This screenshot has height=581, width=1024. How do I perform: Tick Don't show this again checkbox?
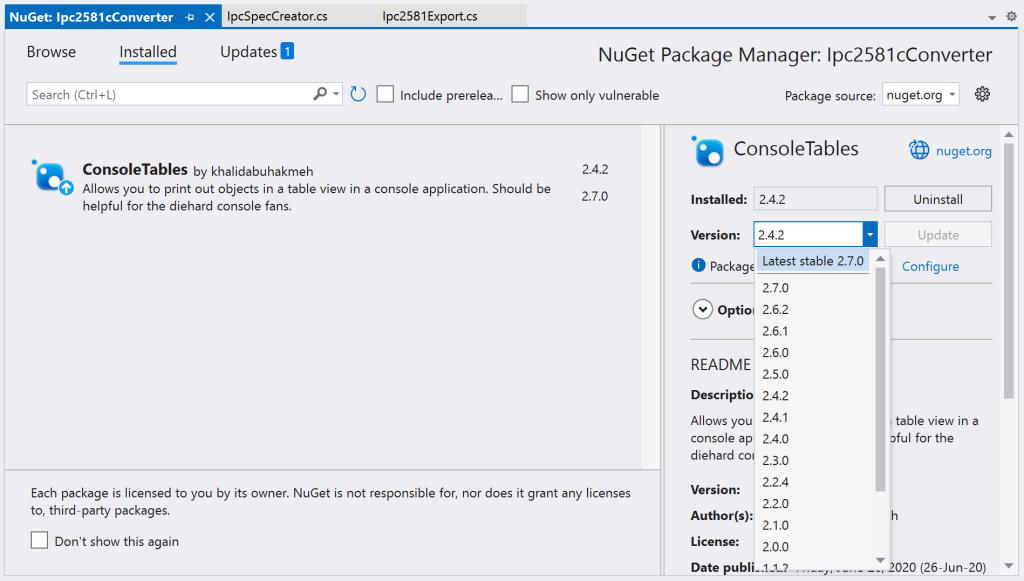(x=39, y=541)
